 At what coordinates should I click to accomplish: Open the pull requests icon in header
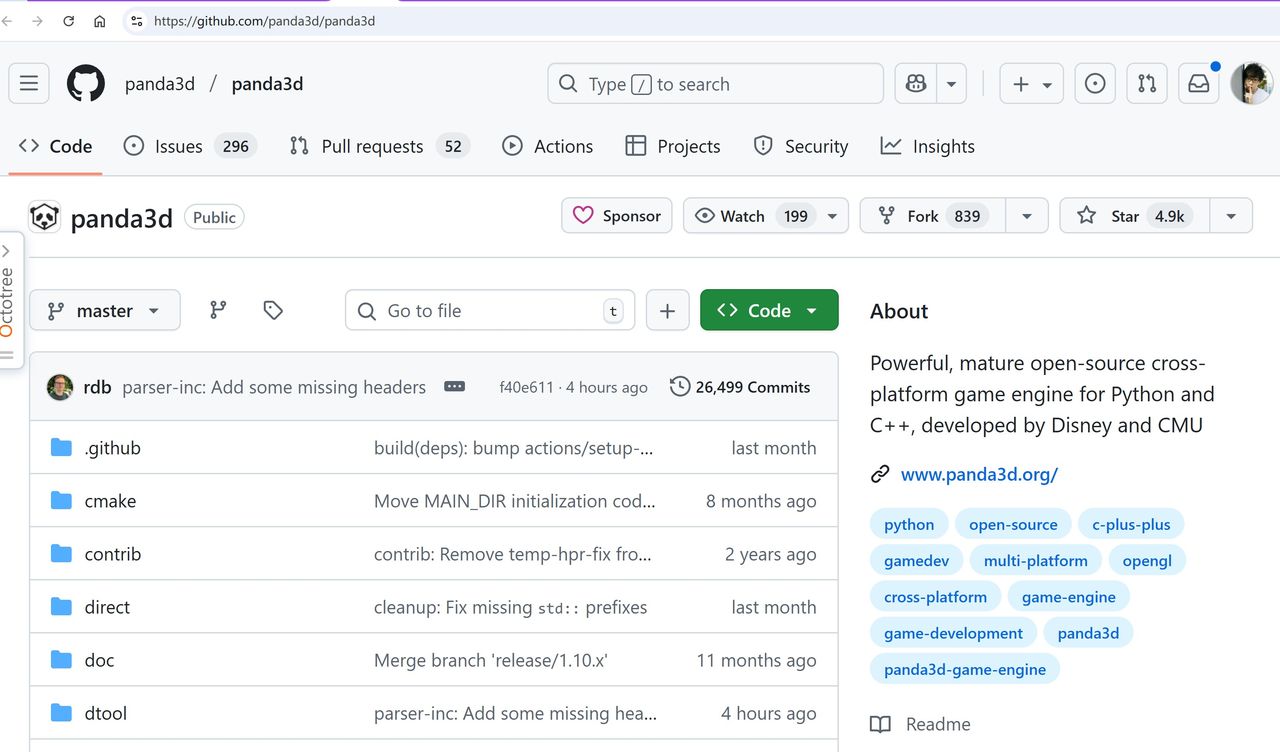(1147, 84)
